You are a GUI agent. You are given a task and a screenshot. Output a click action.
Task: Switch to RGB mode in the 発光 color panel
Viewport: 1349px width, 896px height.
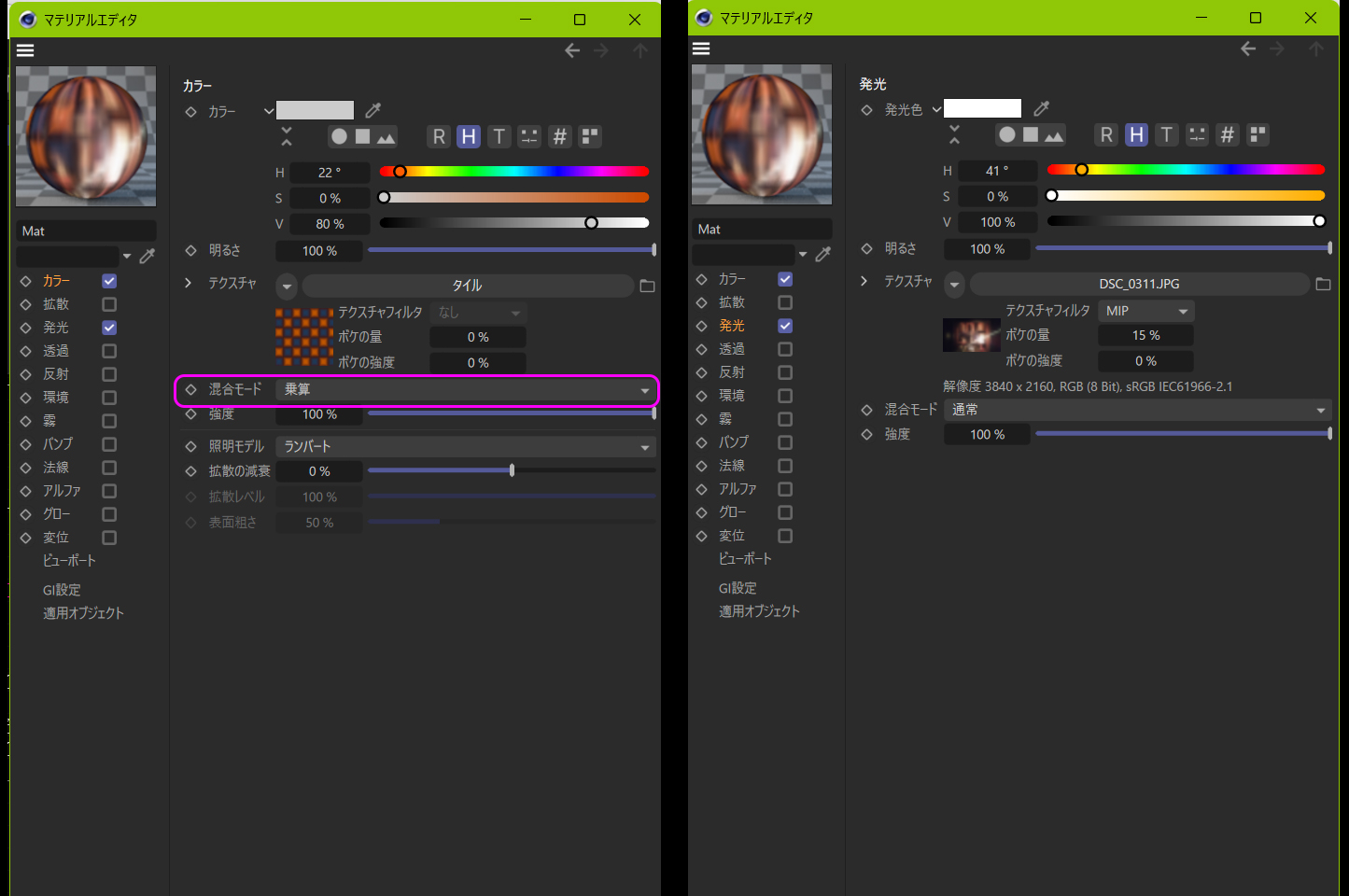pyautogui.click(x=1106, y=135)
